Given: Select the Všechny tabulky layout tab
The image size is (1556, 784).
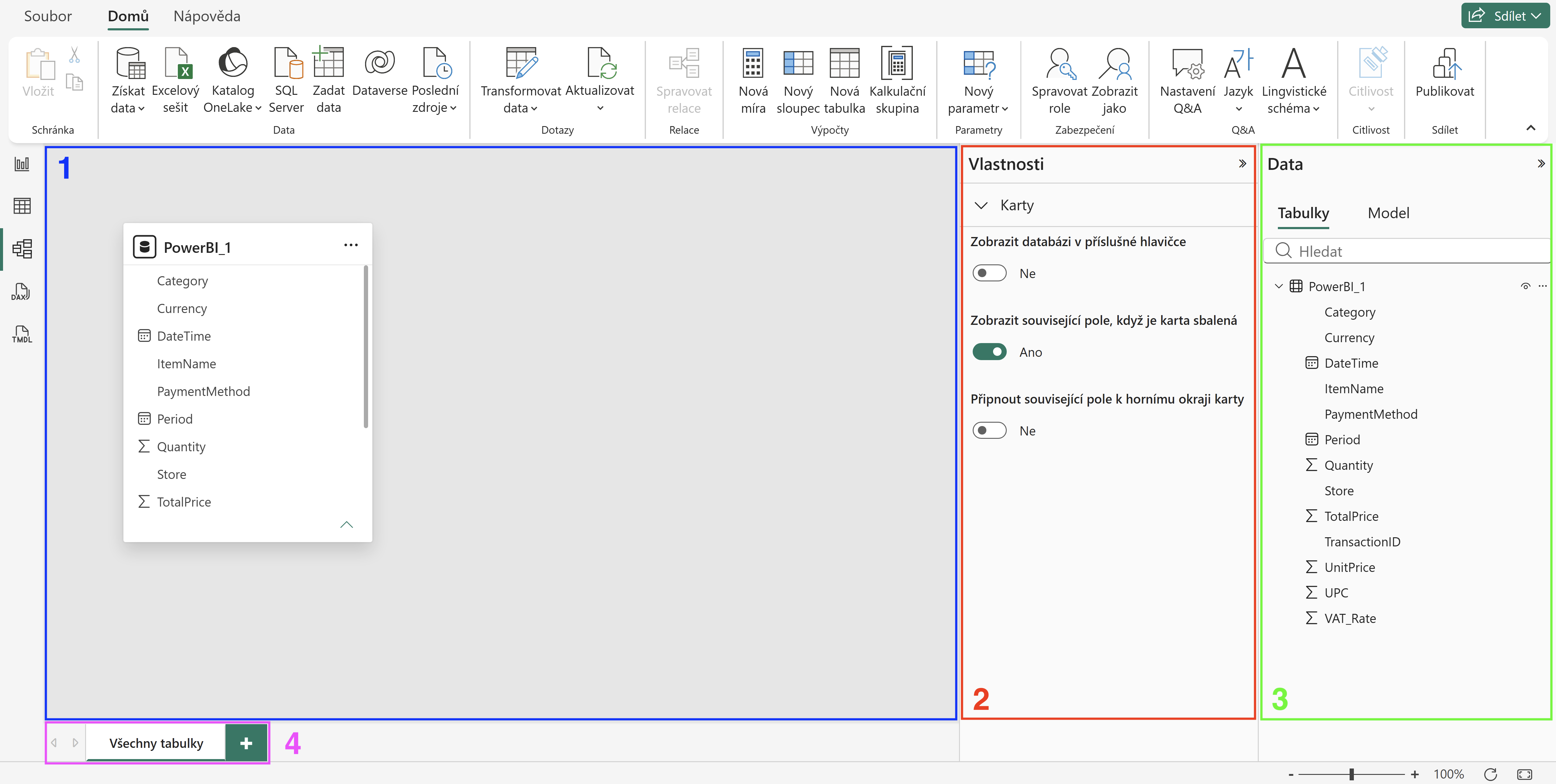Looking at the screenshot, I should 156,743.
